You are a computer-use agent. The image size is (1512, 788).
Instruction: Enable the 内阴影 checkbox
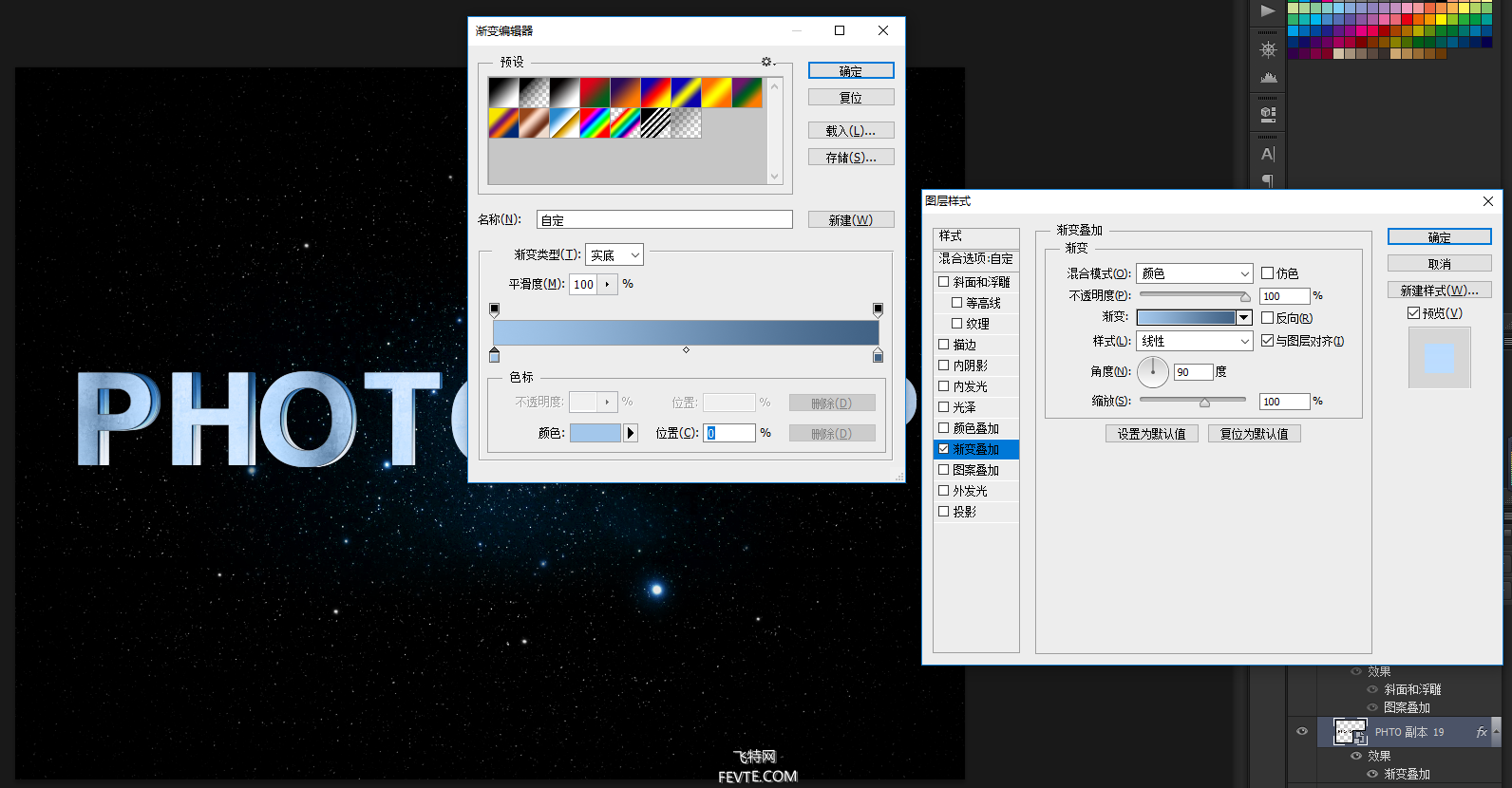click(x=944, y=366)
